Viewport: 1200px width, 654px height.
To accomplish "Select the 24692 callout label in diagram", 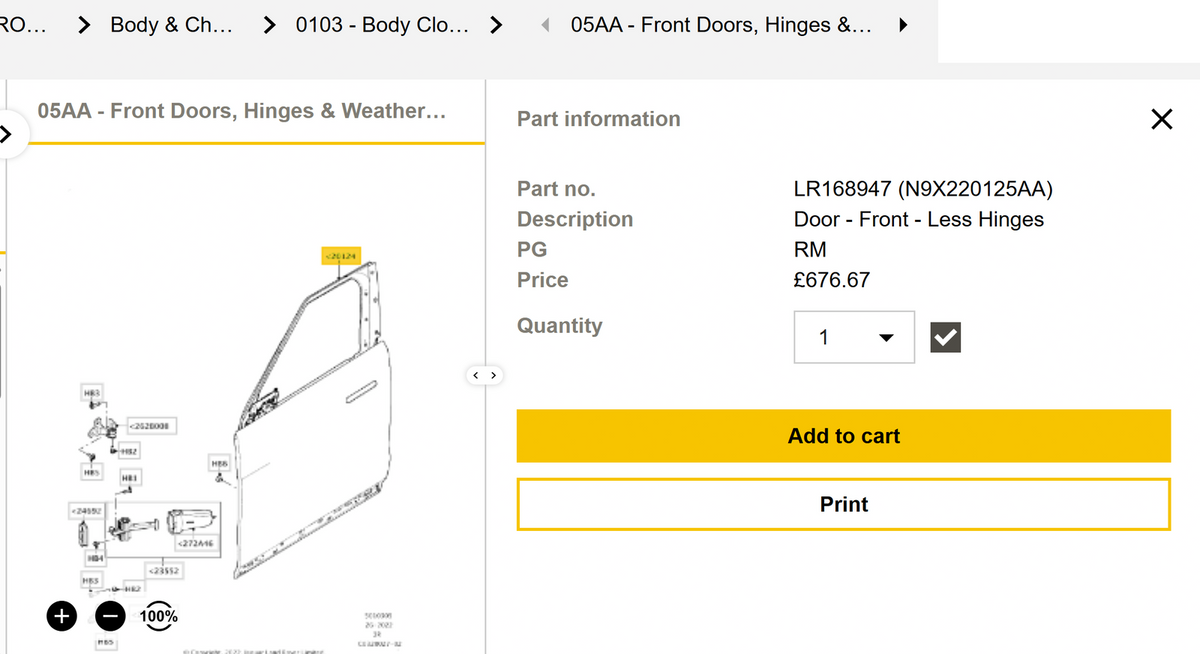I will coord(84,511).
